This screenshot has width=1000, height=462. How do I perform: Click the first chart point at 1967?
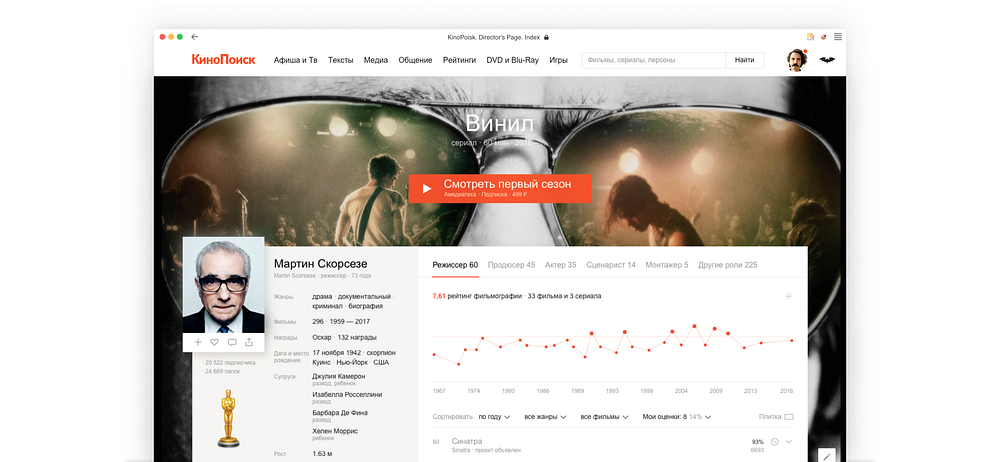[434, 354]
